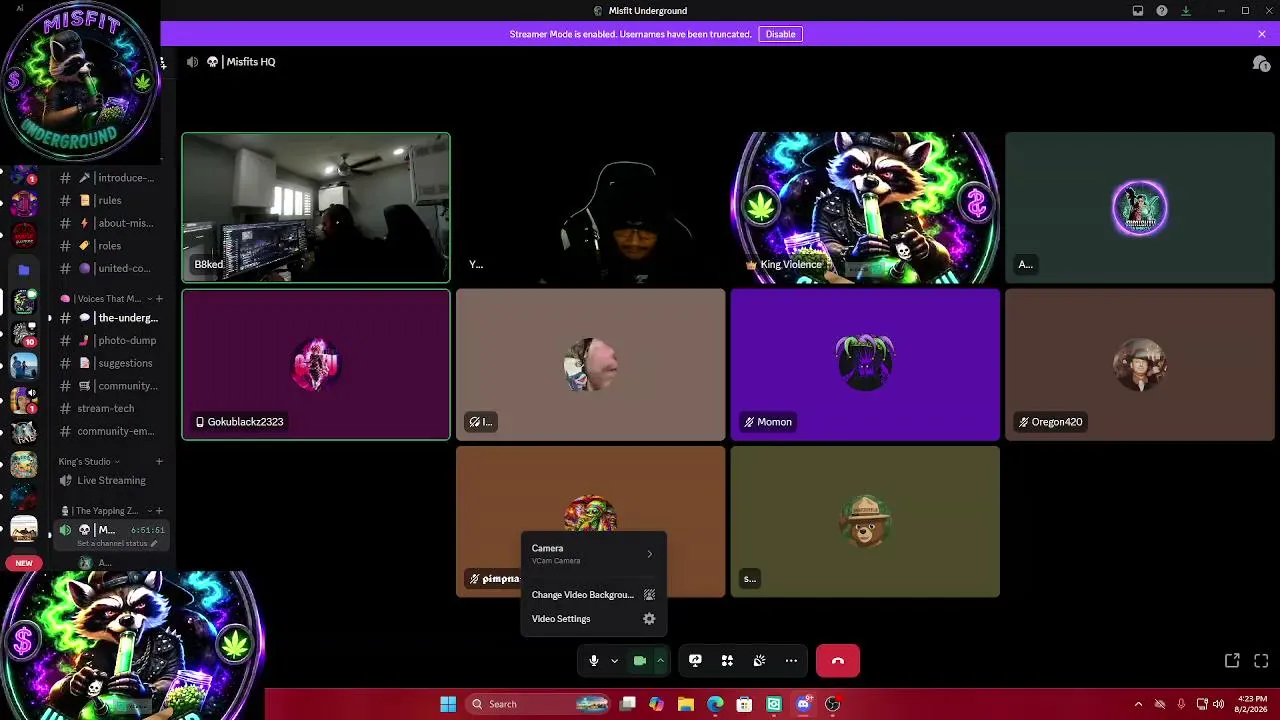Set a channel status text
1280x720 pixels.
pyautogui.click(x=117, y=543)
